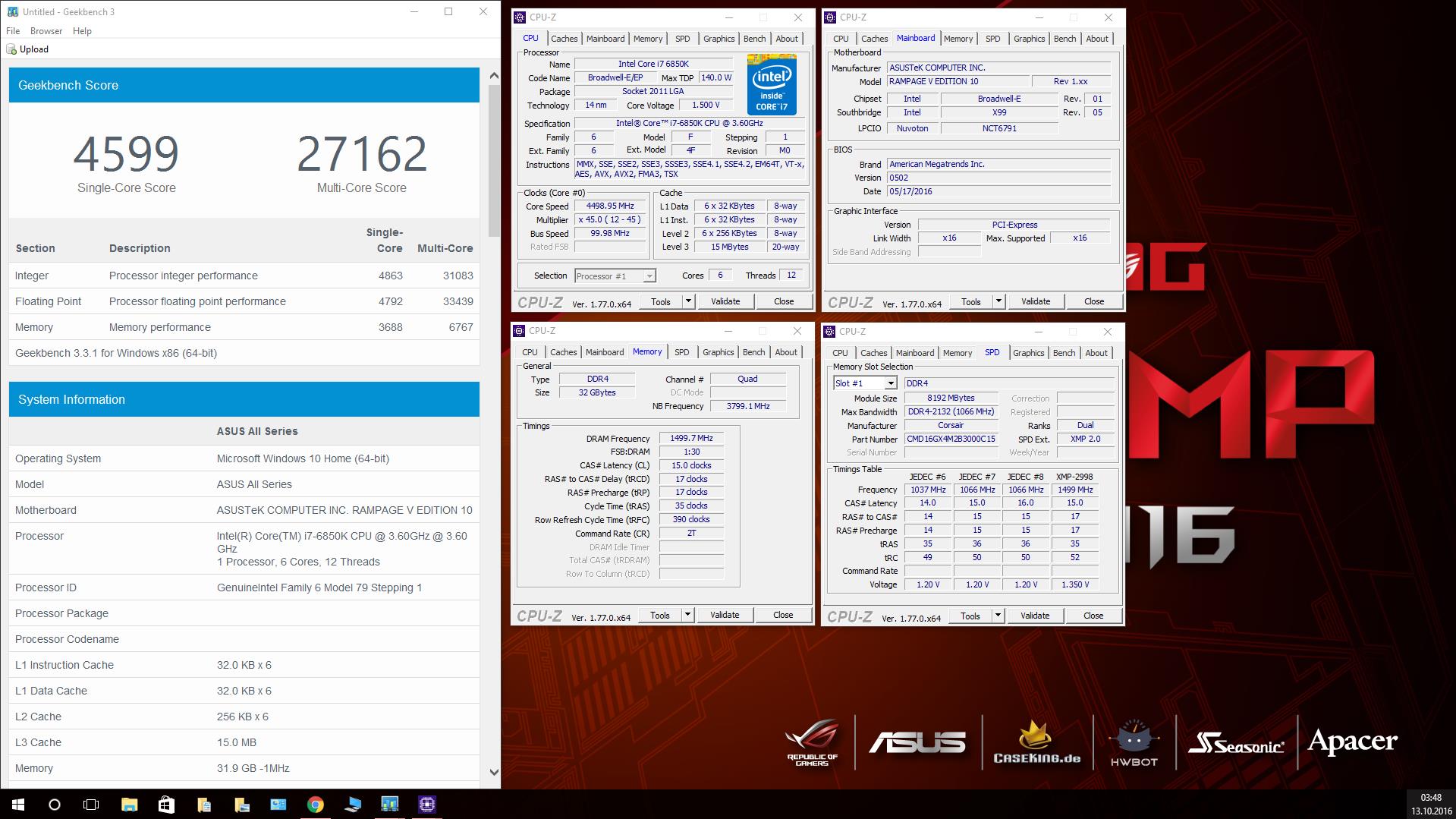Viewport: 1456px width, 819px height.
Task: Click the BIOS Version value 0502
Action: pos(999,178)
